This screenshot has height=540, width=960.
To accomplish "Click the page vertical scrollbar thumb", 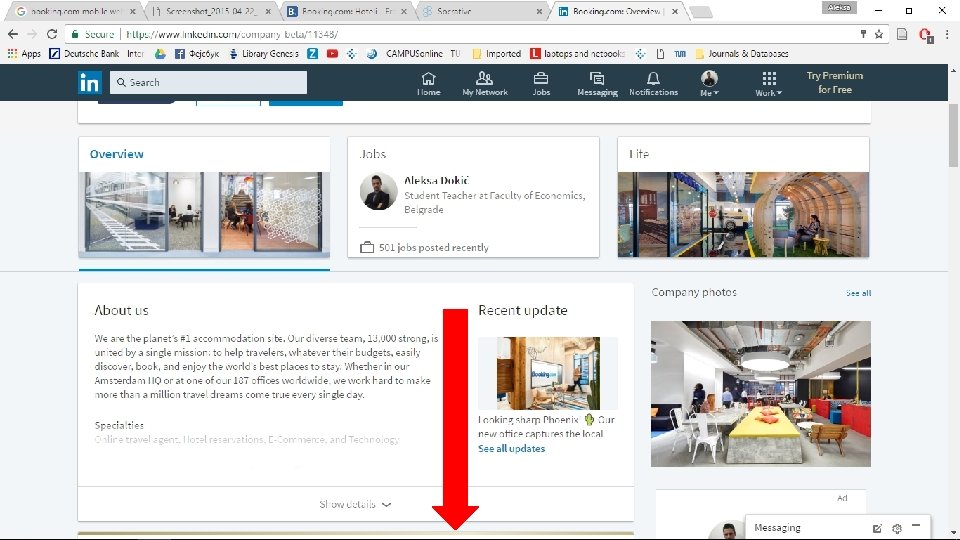I will (x=953, y=135).
